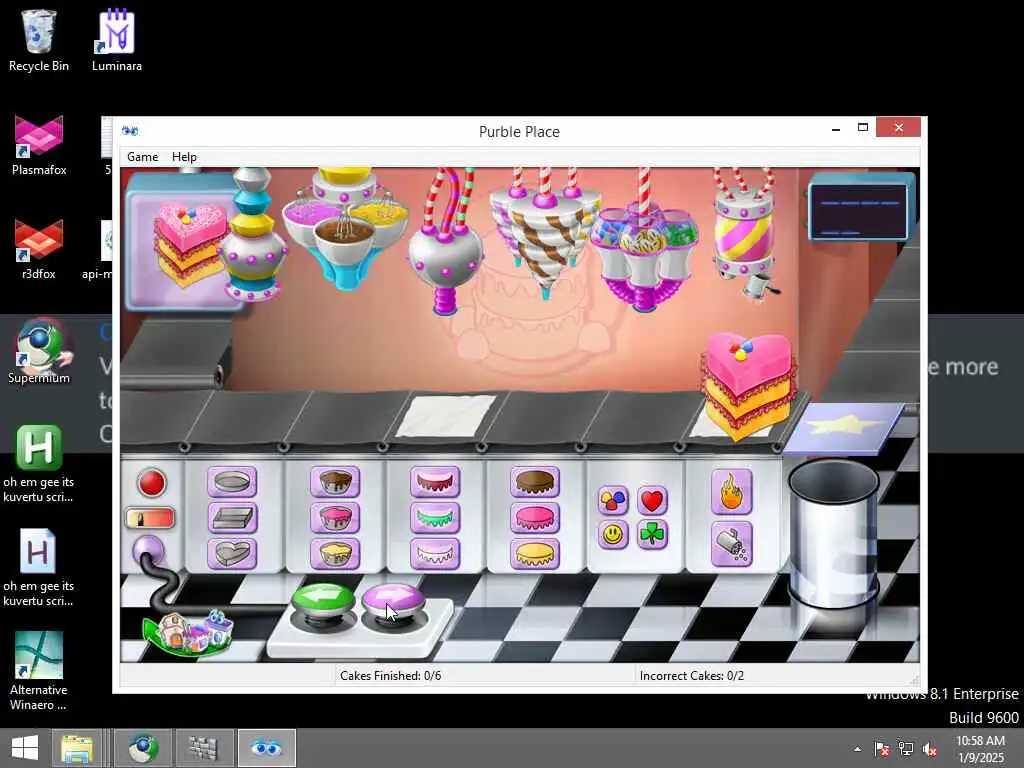This screenshot has height=768, width=1024.
Task: Click the red round stop button
Action: [152, 483]
